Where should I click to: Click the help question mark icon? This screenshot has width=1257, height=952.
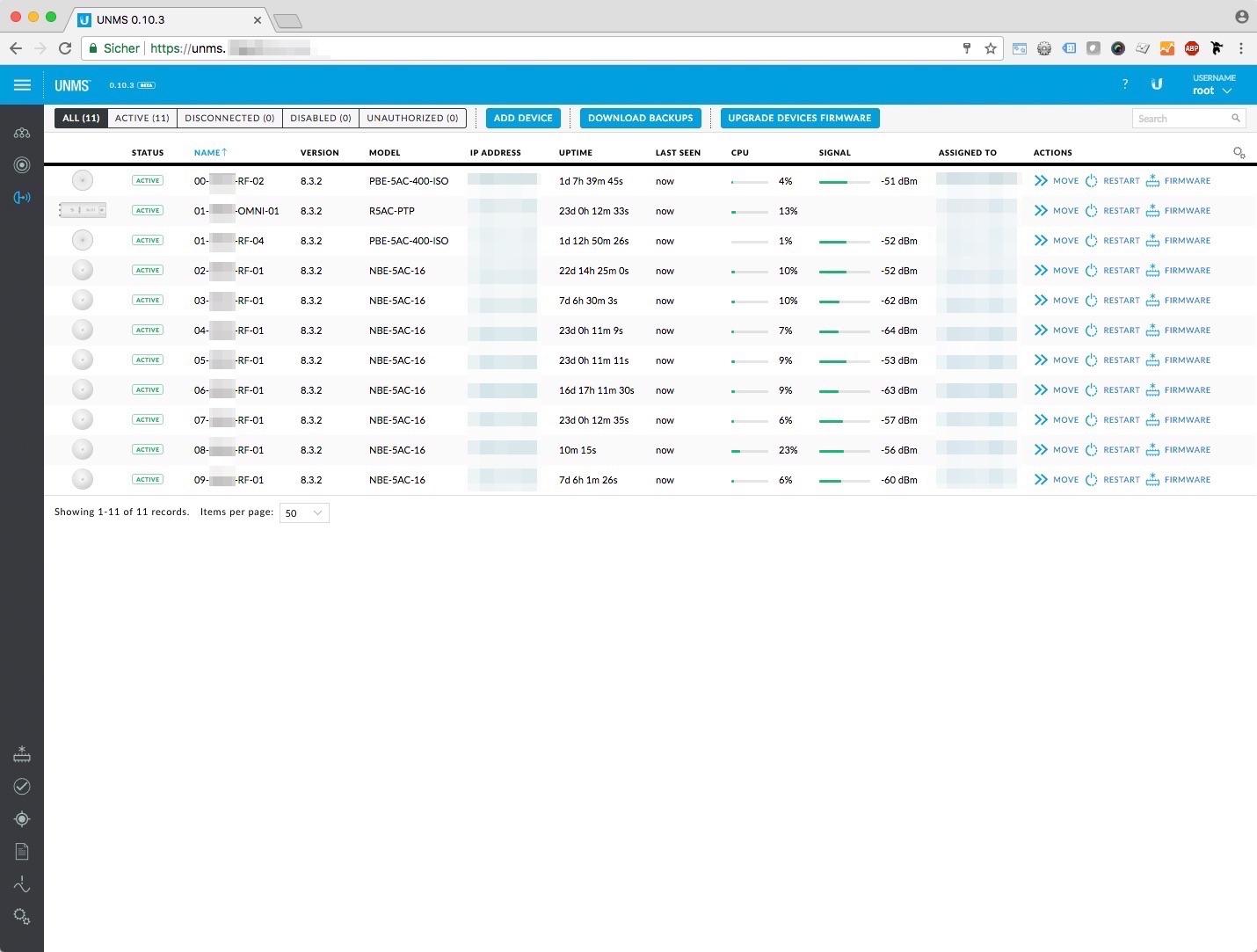1124,84
